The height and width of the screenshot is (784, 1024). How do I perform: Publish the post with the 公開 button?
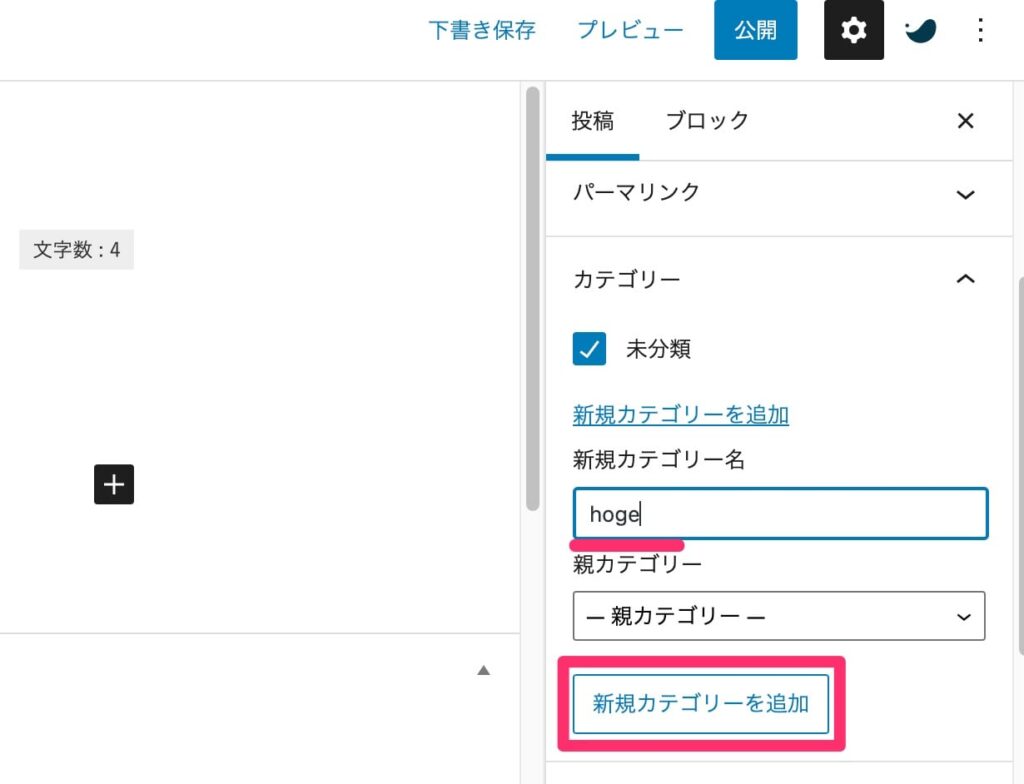pos(756,30)
